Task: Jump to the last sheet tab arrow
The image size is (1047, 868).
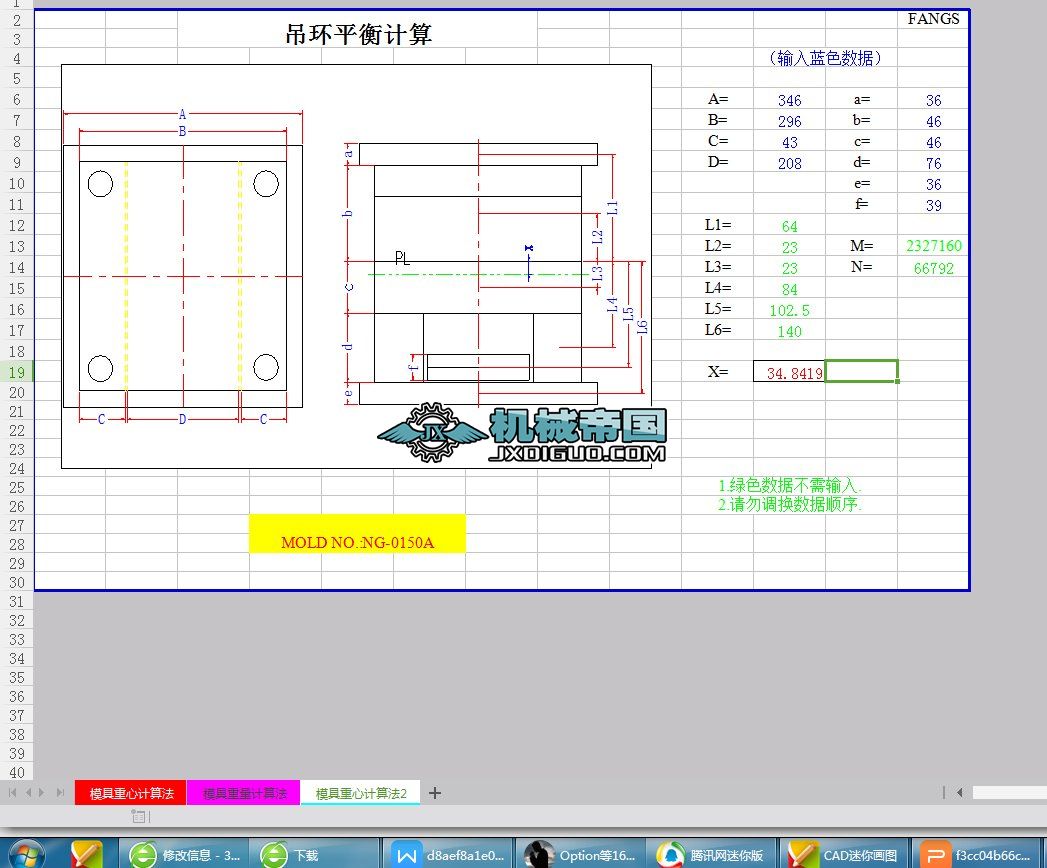Action: (x=60, y=793)
